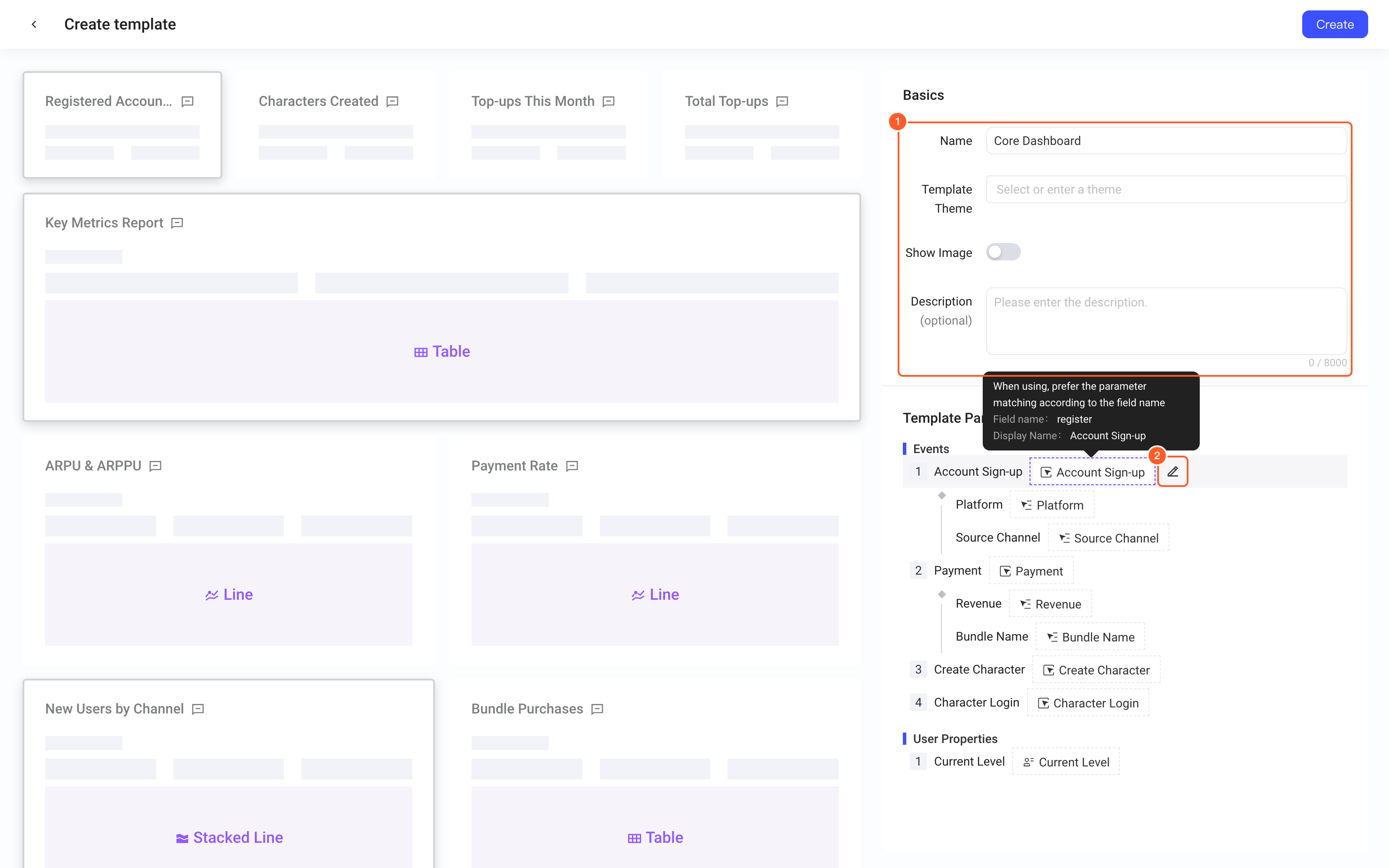Click the pencil edit icon for Account Sign-up
This screenshot has height=868, width=1389.
[1172, 471]
